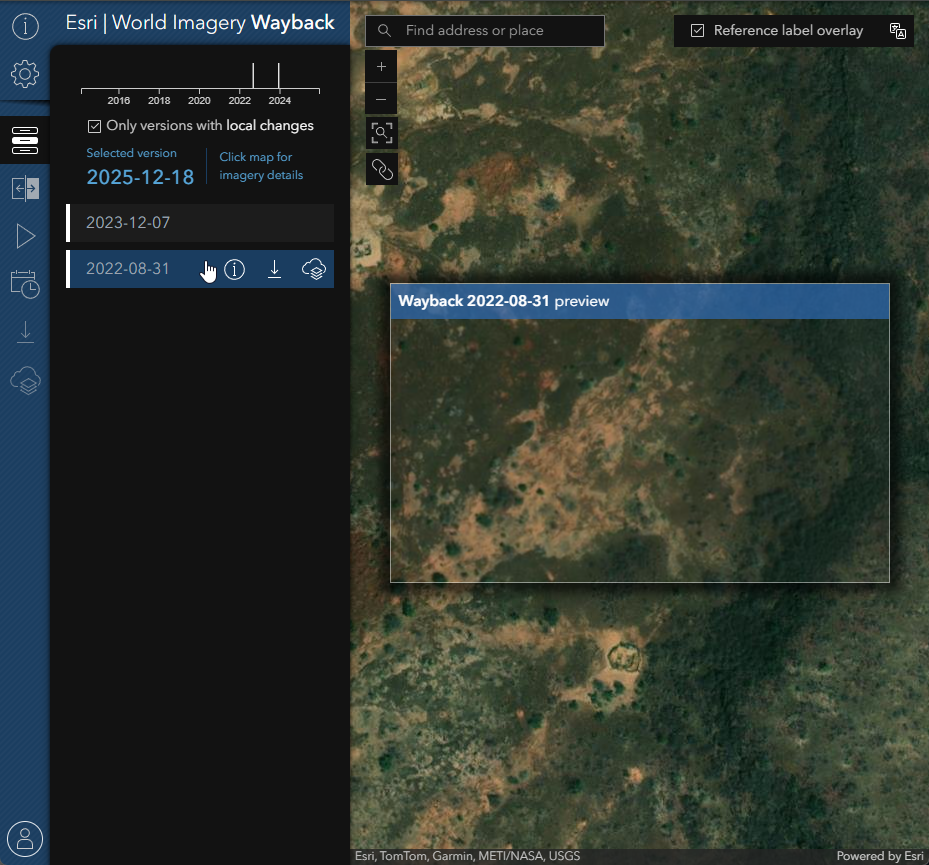Open the settings gear in sidebar
This screenshot has height=865, width=929.
tap(25, 74)
